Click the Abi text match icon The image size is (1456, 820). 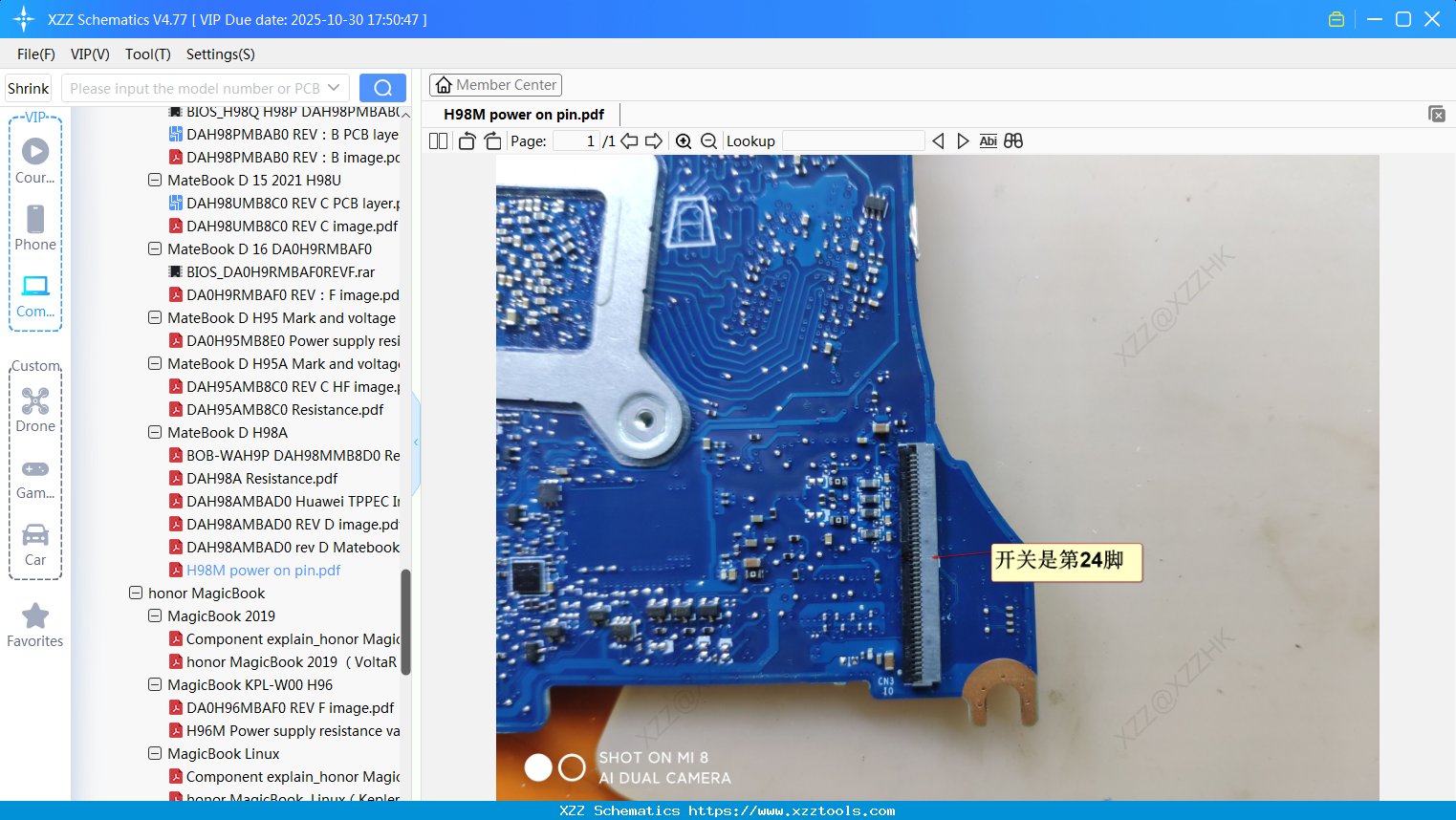point(989,141)
